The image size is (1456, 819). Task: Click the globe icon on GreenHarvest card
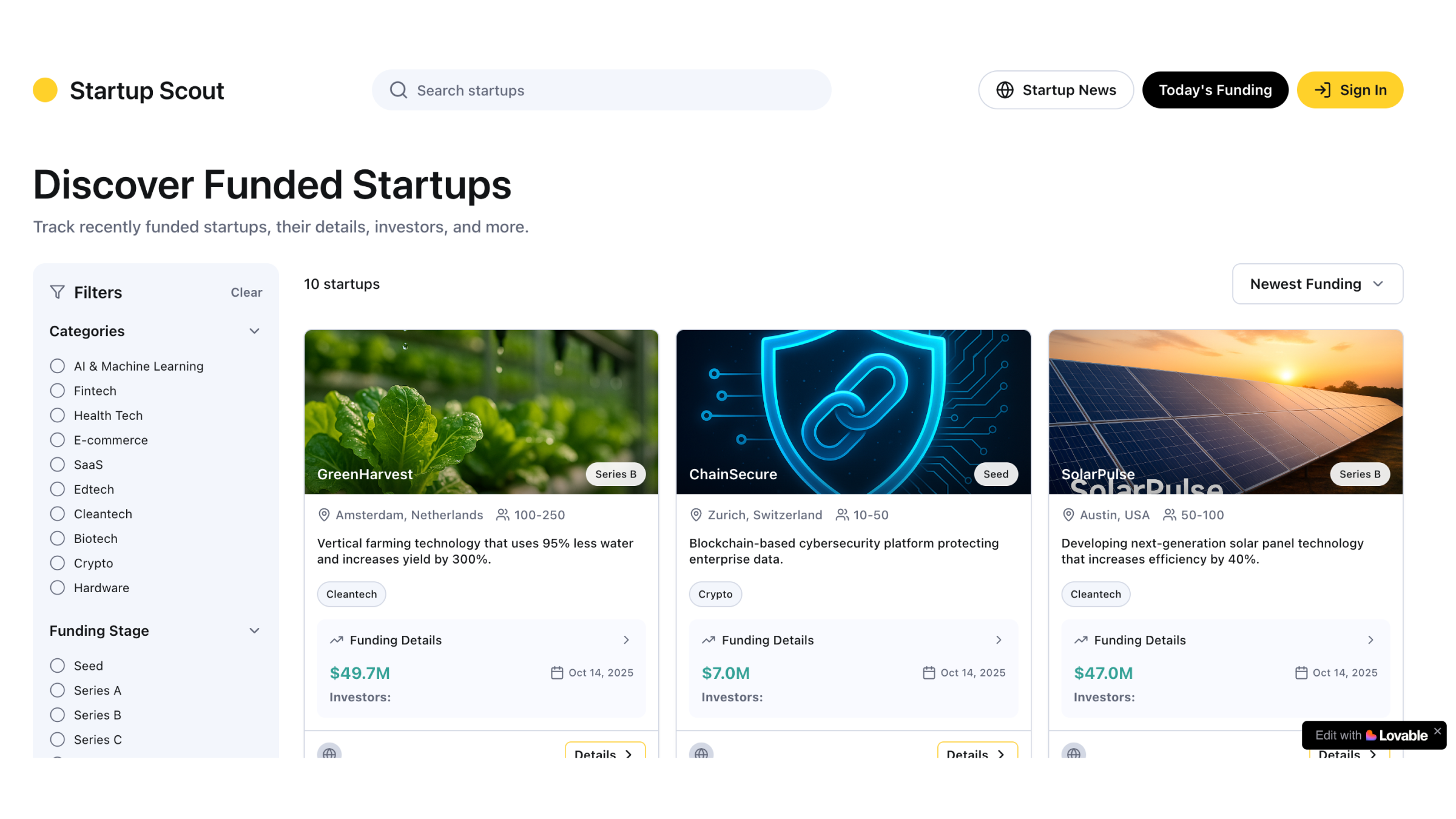(x=329, y=753)
